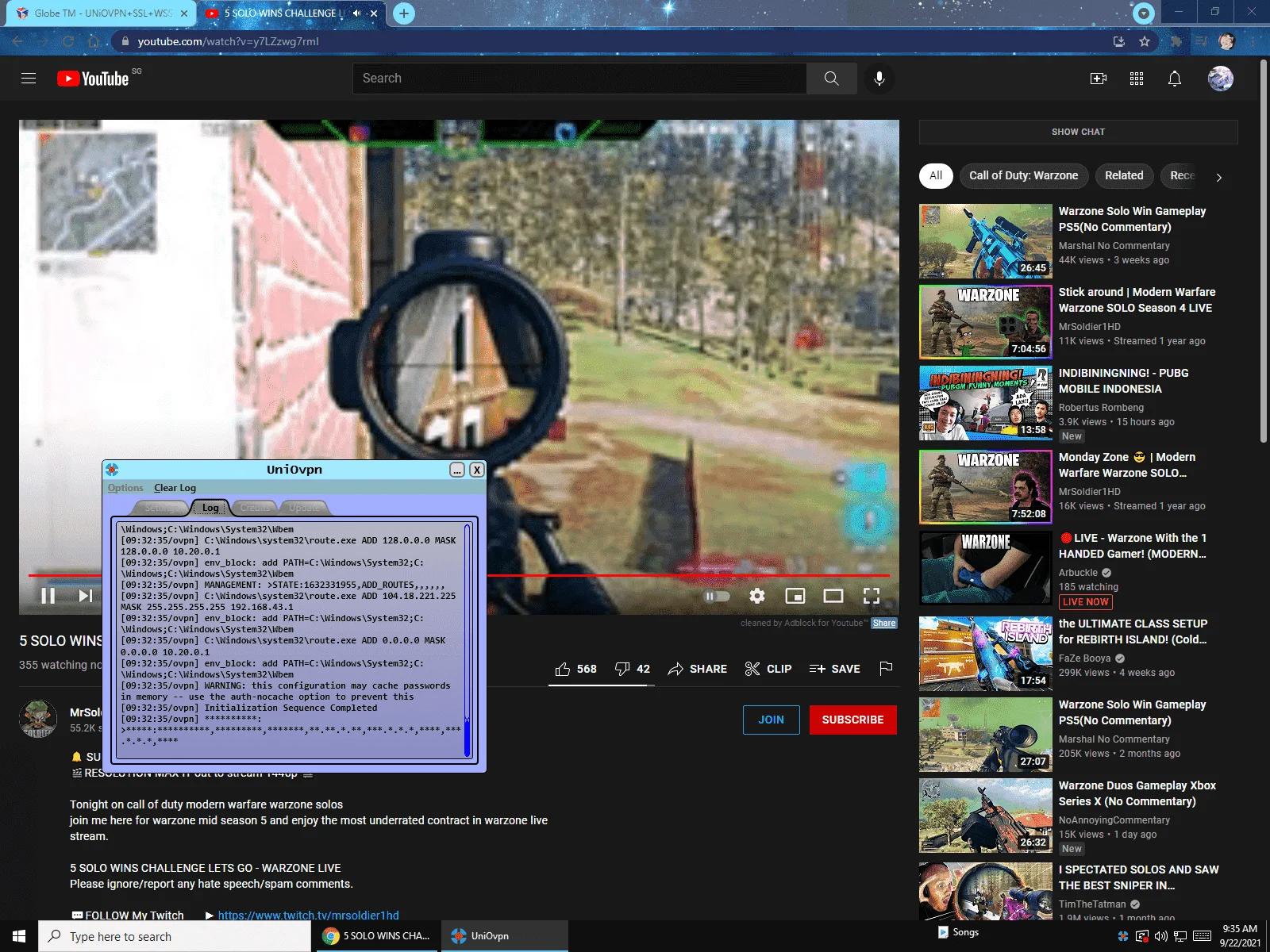1270x952 pixels.
Task: Minimize UniOvpn with the ellipsis button
Action: tap(457, 470)
